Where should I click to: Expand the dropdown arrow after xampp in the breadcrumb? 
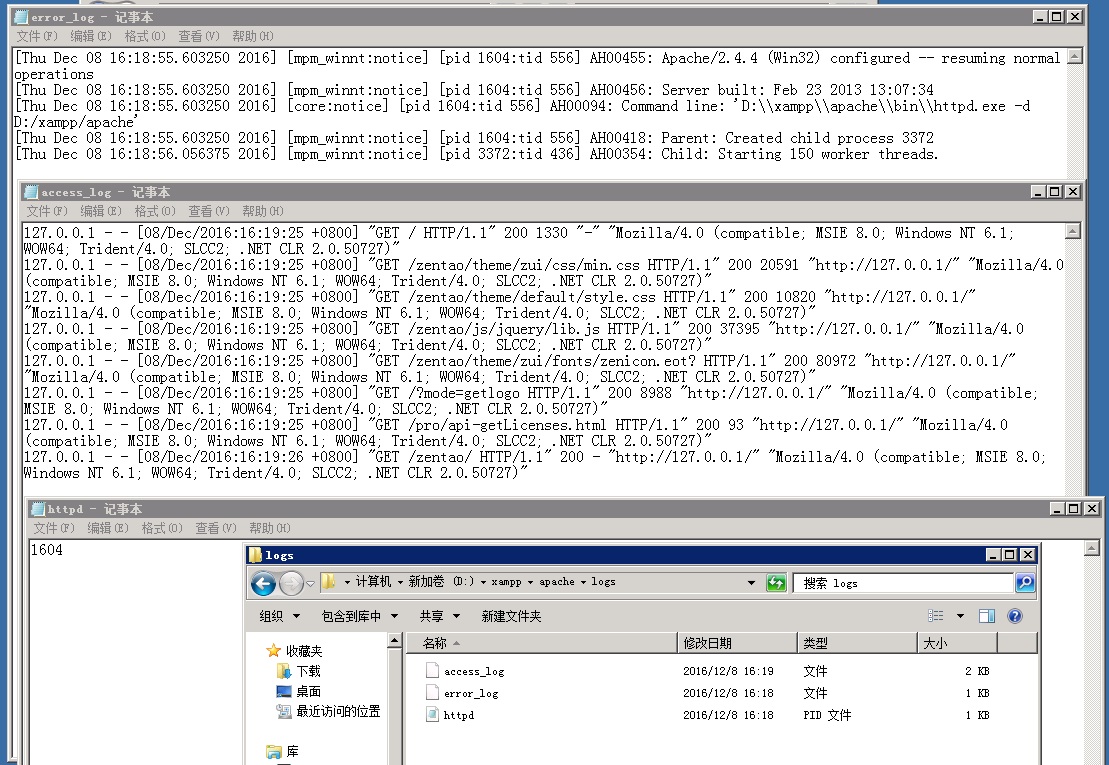click(x=530, y=582)
